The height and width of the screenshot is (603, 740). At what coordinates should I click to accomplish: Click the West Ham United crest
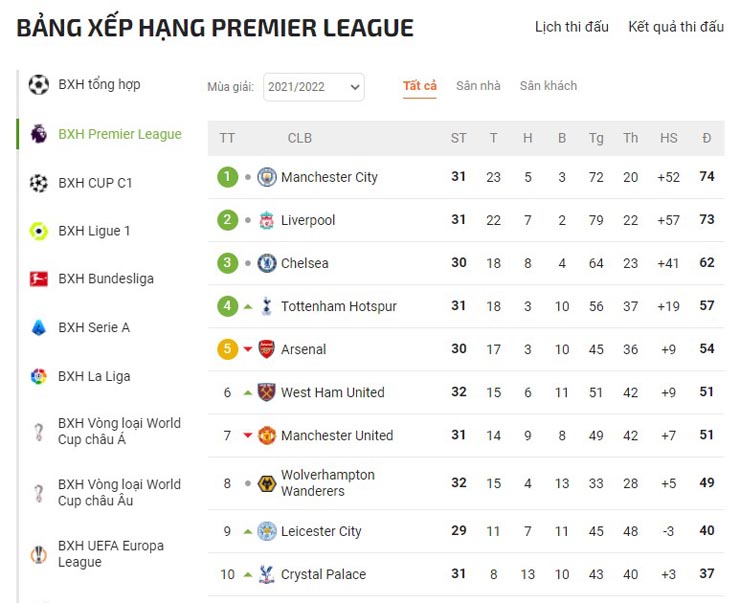click(x=267, y=392)
